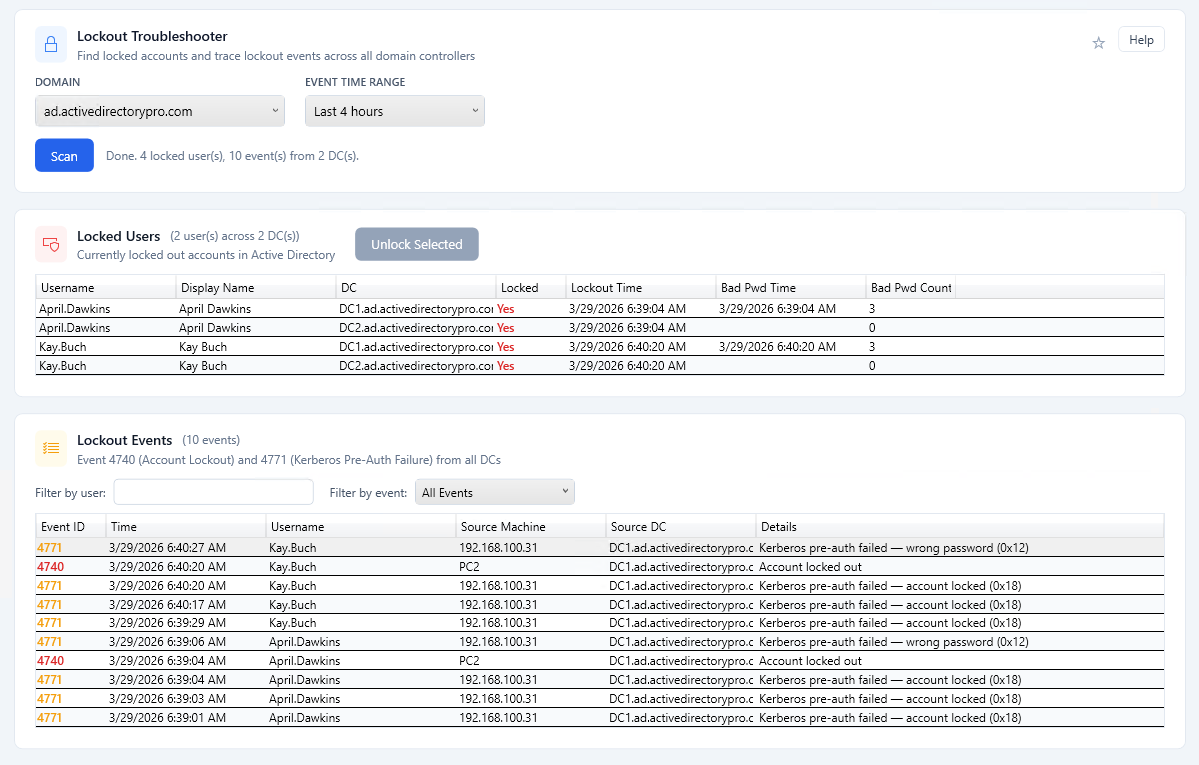This screenshot has height=765, width=1199.
Task: Select April.Dawkins row with bad pwd count 0
Action: coord(600,327)
